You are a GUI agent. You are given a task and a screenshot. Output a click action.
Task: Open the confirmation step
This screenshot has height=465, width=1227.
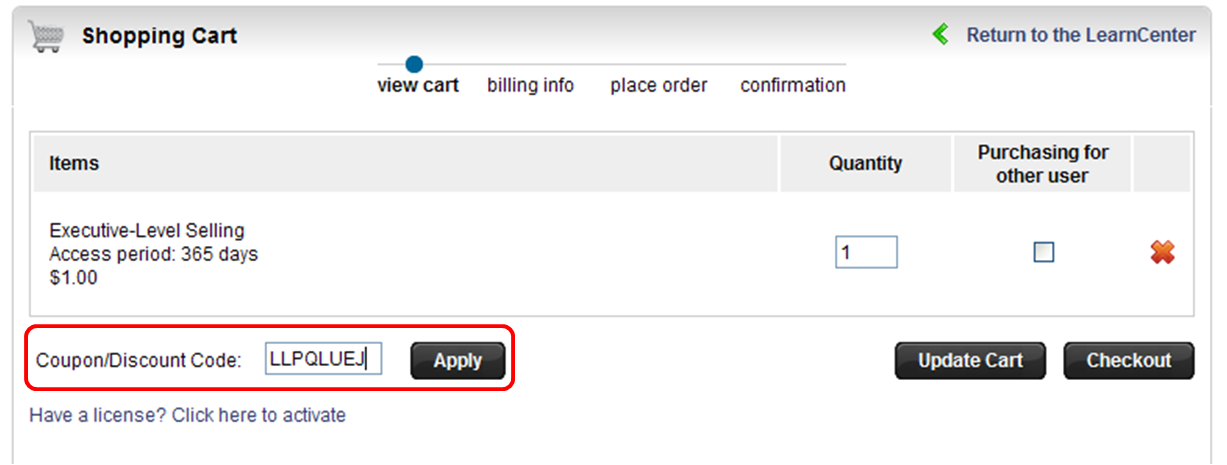pyautogui.click(x=793, y=86)
